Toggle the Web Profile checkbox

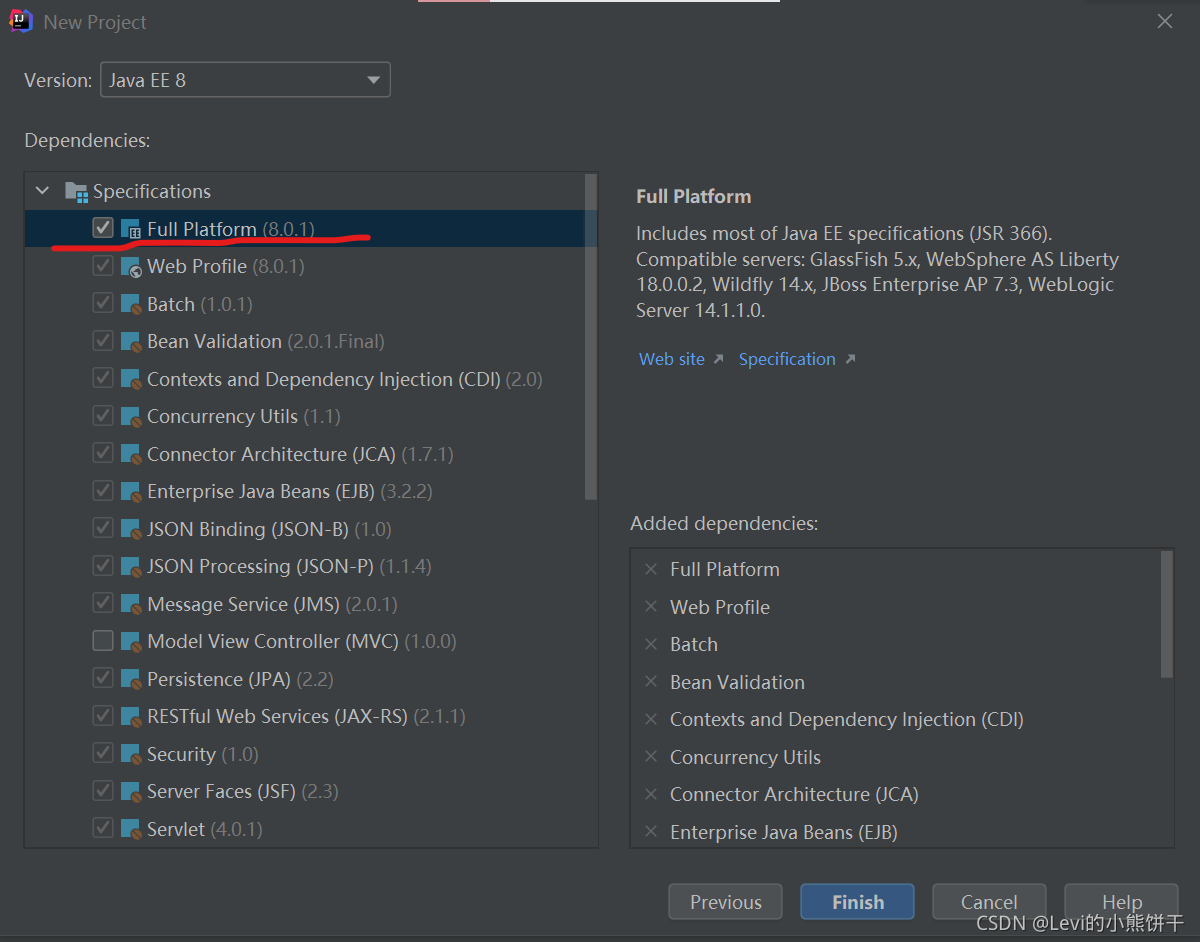click(103, 266)
